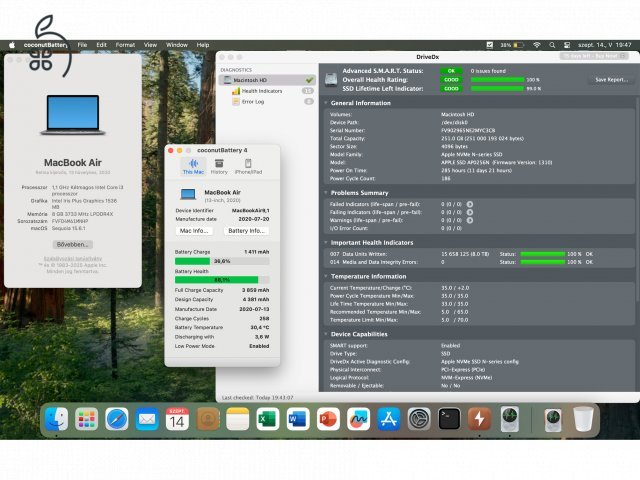Viewport: 640px width, 480px height.
Task: Open the Apple menu
Action: (12, 45)
